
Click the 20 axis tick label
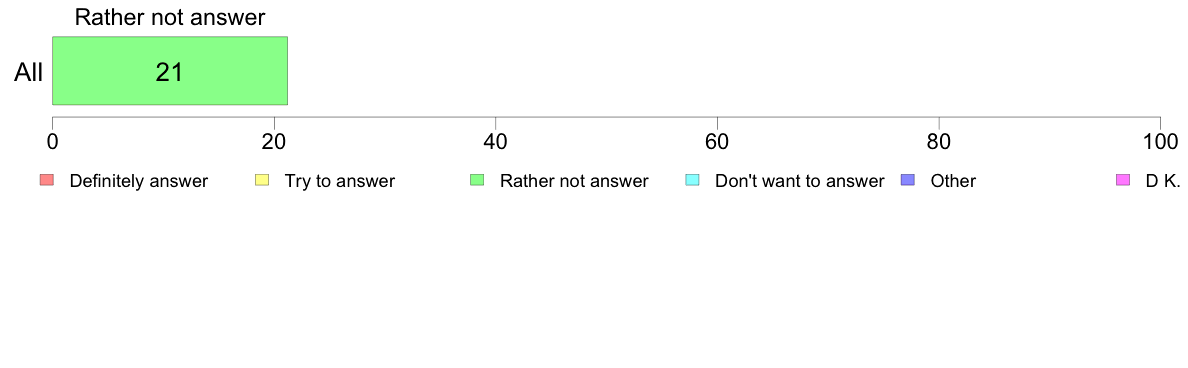coord(274,141)
